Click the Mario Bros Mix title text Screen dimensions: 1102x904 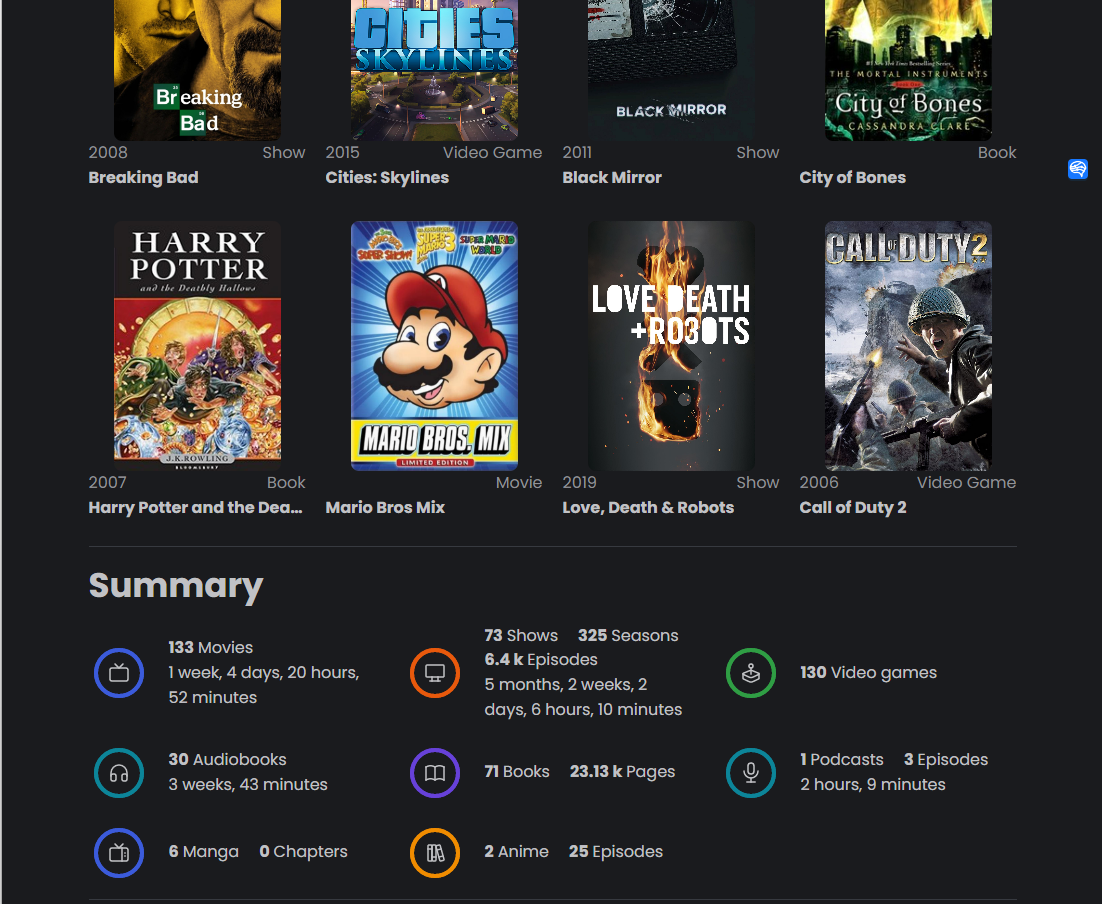point(385,508)
